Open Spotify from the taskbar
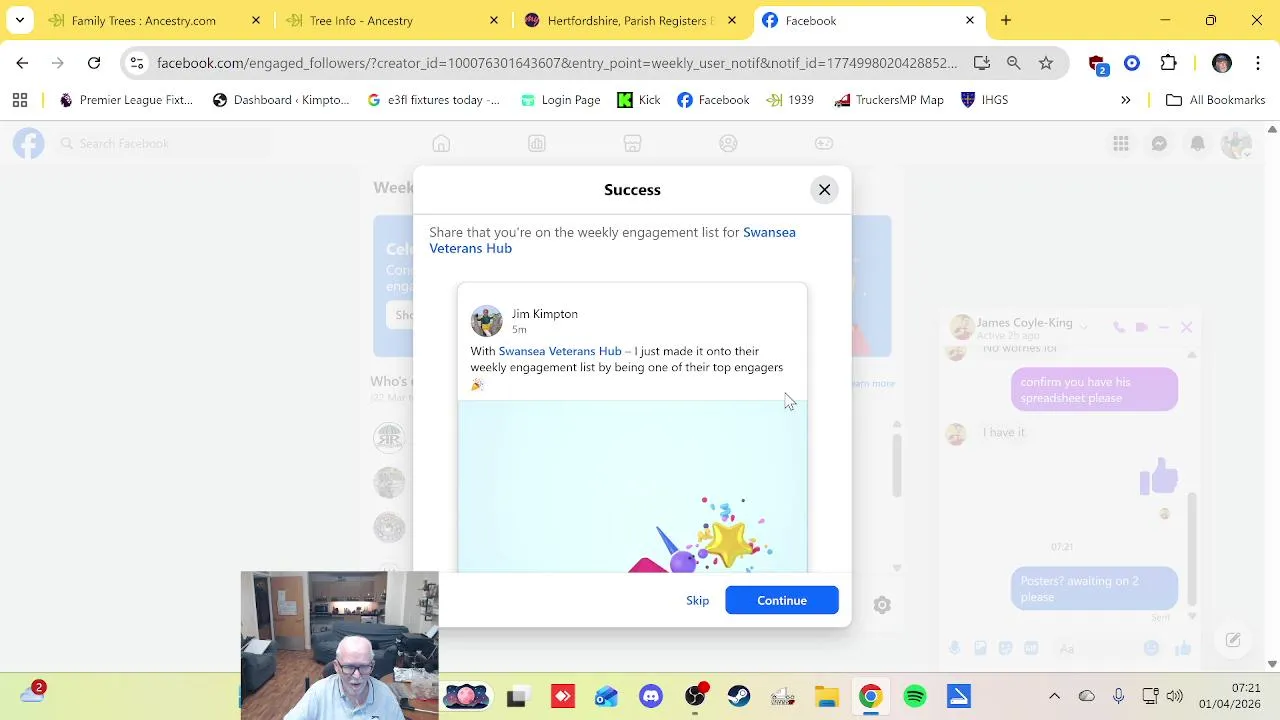The width and height of the screenshot is (1280, 720). [x=915, y=697]
